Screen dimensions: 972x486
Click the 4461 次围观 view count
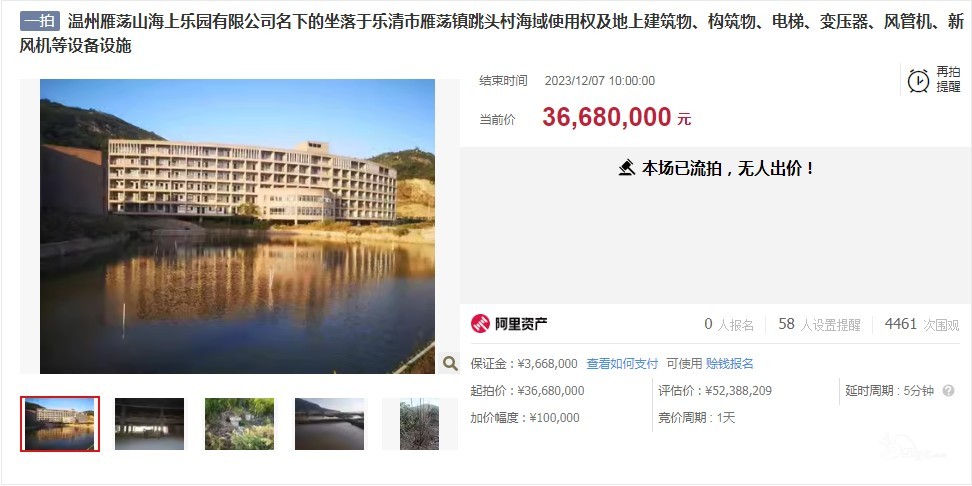tap(922, 324)
